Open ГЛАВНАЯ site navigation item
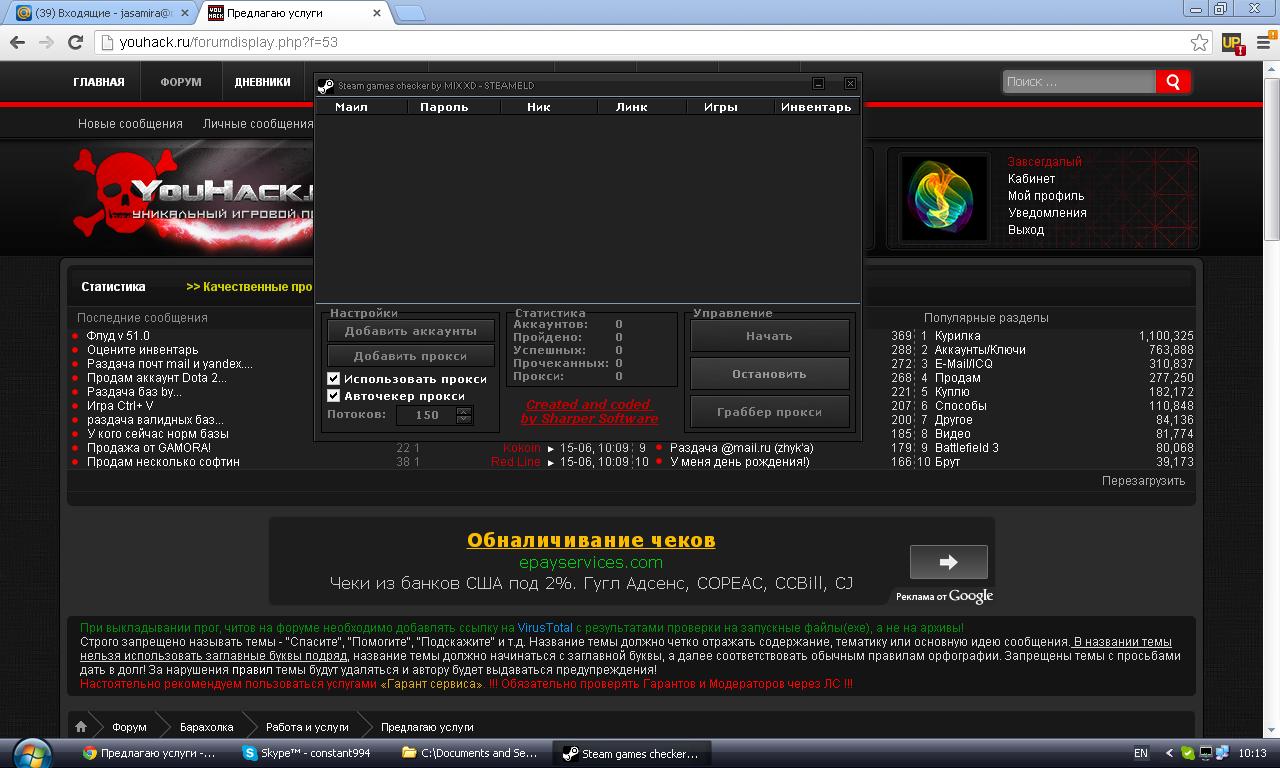This screenshot has width=1280, height=768. pos(99,82)
